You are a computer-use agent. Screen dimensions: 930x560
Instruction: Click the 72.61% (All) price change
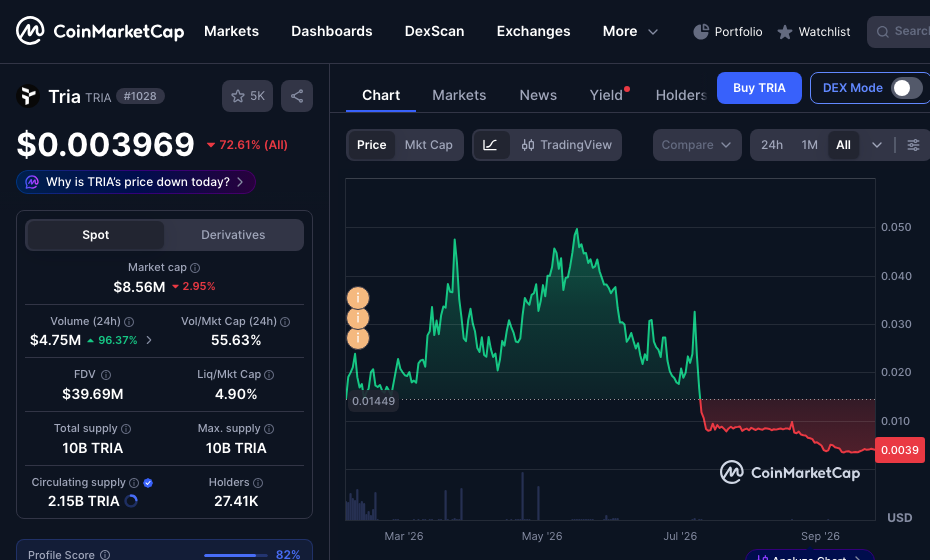coord(247,145)
